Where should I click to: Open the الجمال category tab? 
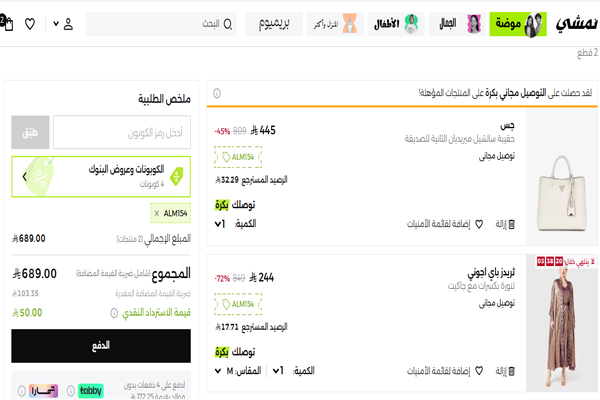pos(457,24)
